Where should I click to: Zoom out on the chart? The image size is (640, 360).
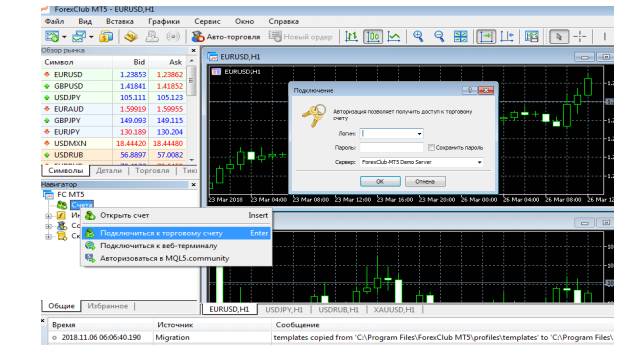pos(439,37)
